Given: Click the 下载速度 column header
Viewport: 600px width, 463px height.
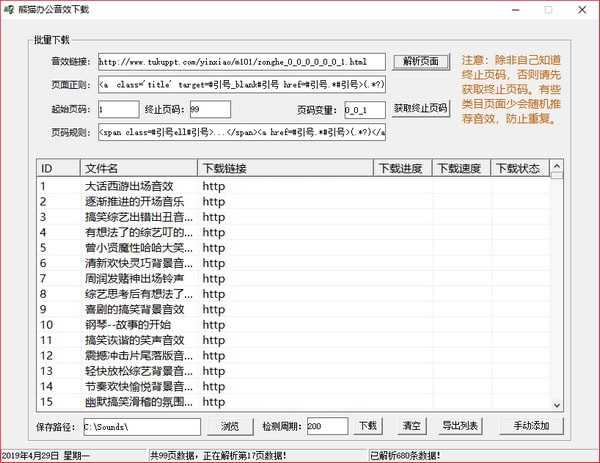Looking at the screenshot, I should (461, 168).
